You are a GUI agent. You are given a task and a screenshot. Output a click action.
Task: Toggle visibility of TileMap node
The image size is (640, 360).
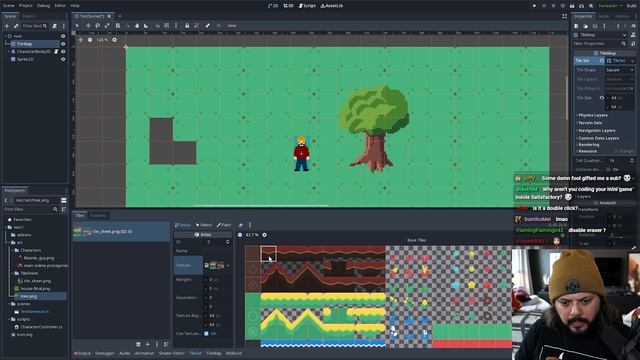coord(63,44)
